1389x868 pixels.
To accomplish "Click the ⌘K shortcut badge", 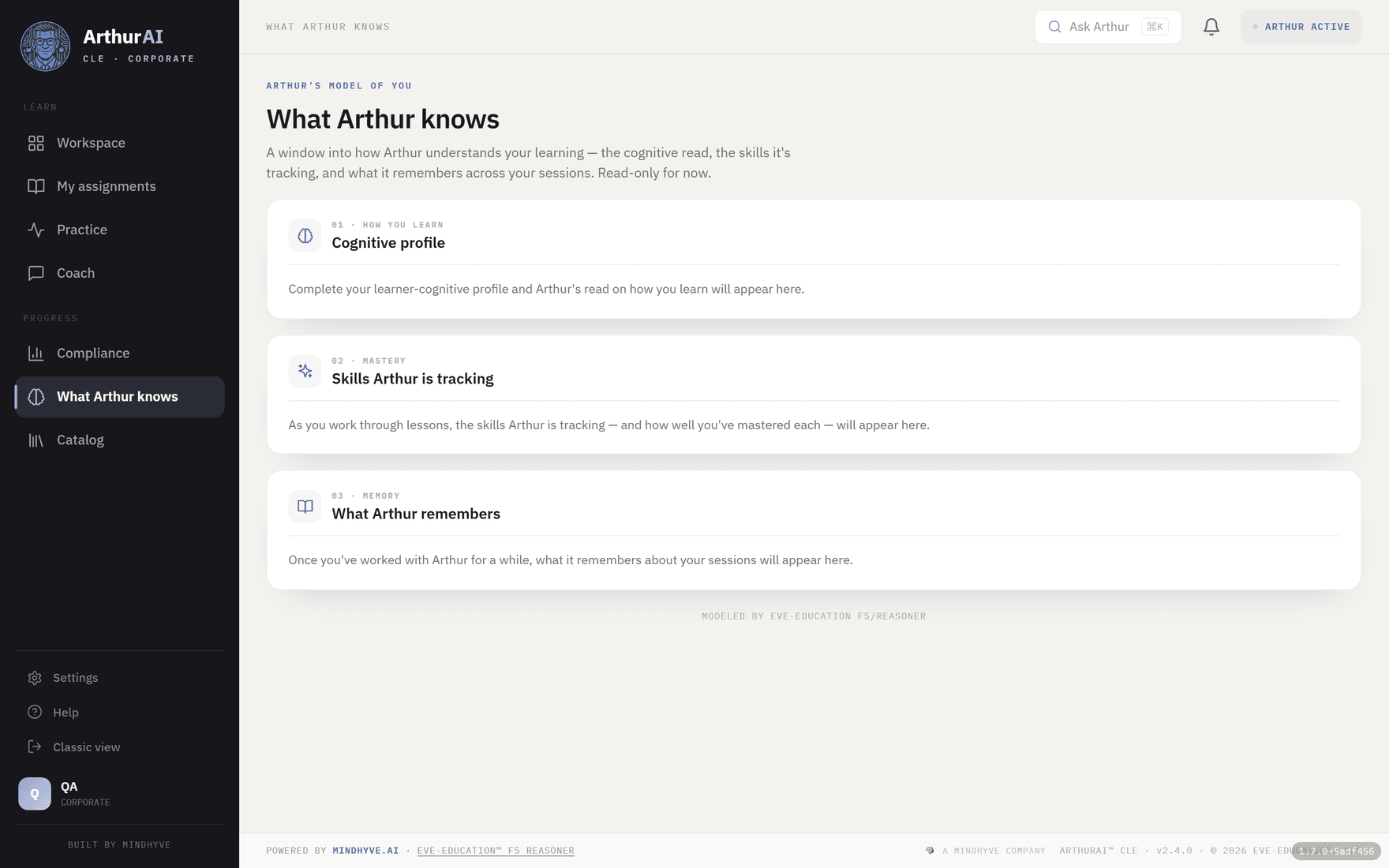I will [1155, 27].
